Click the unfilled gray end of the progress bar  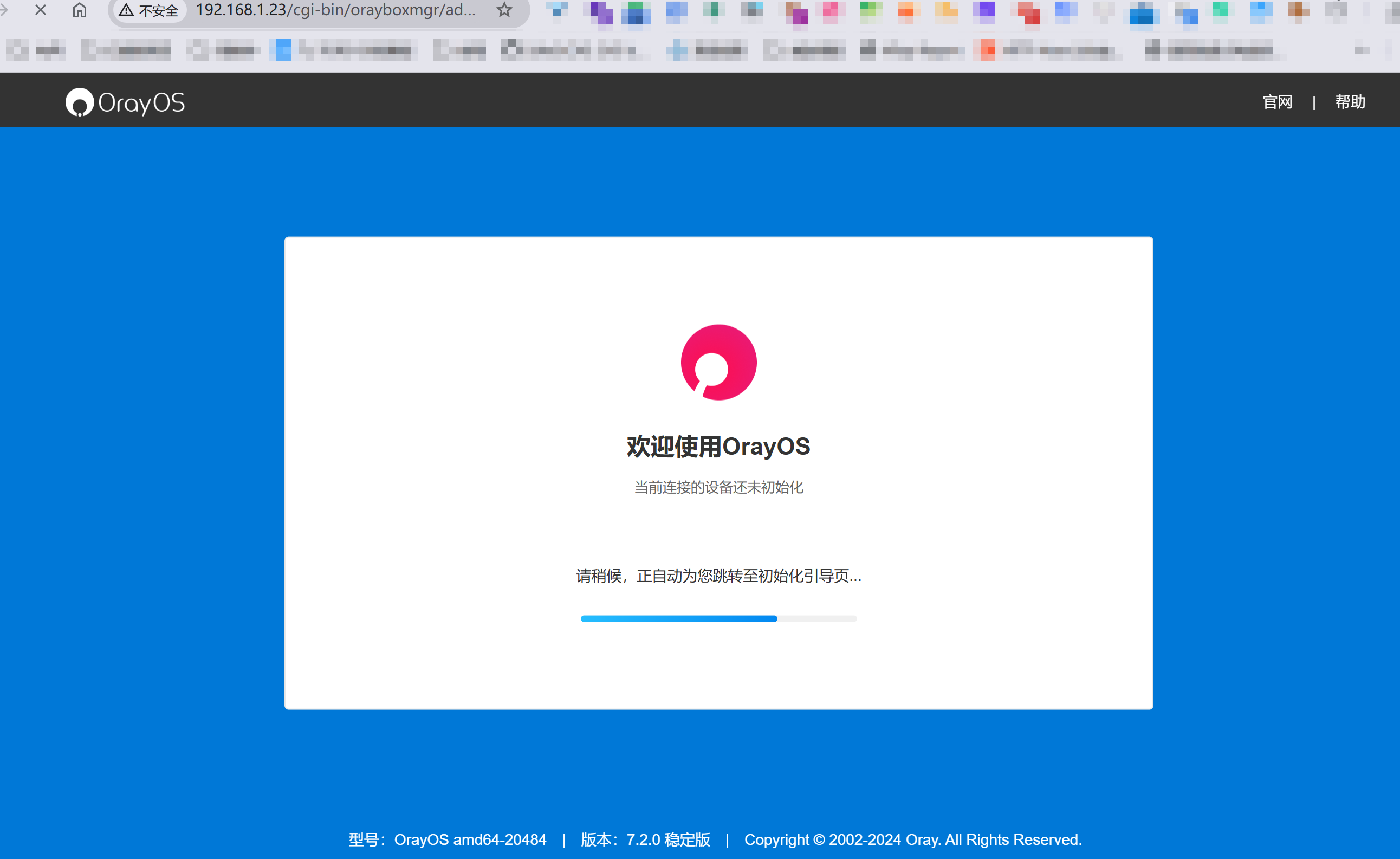click(817, 618)
